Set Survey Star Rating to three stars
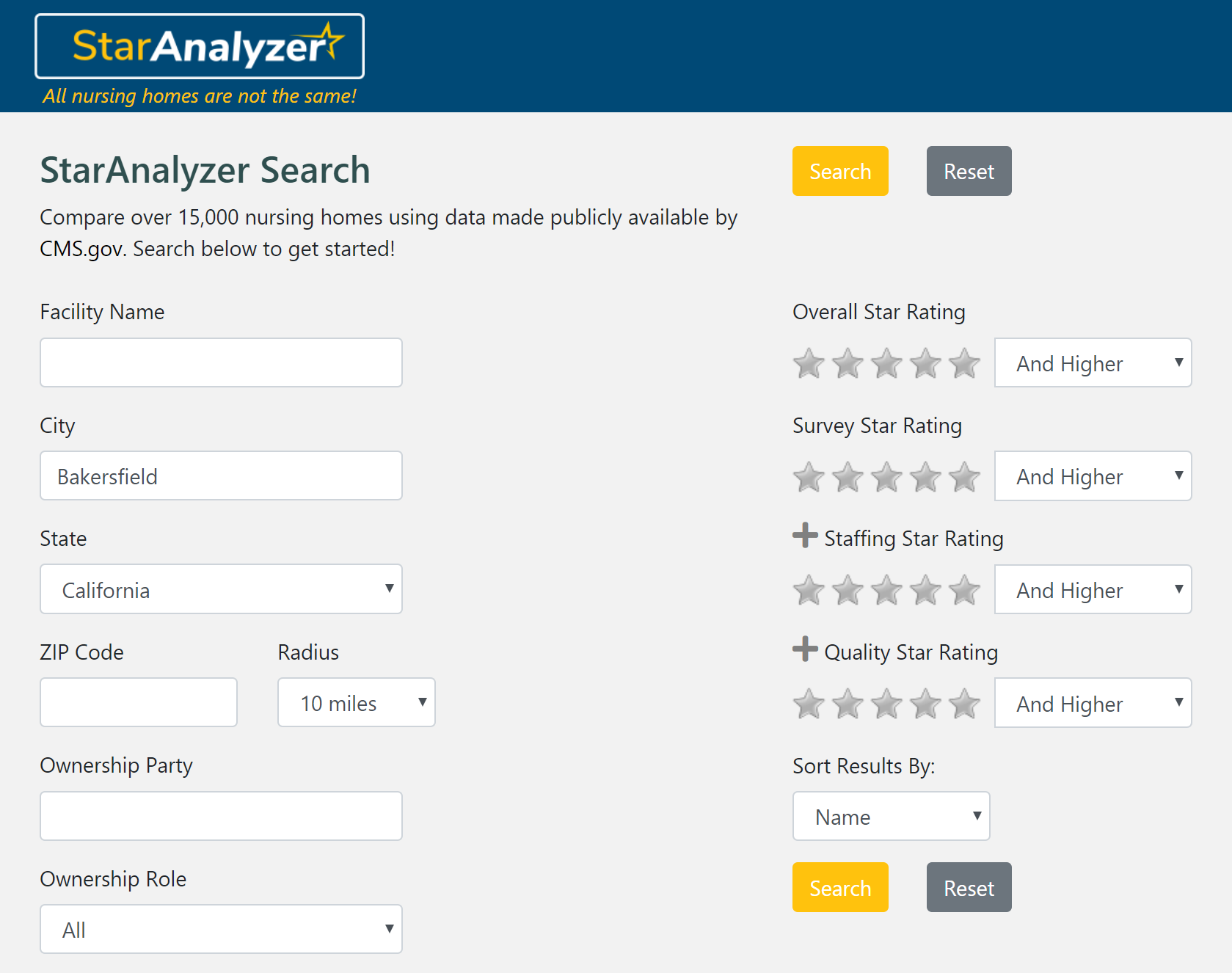Image resolution: width=1232 pixels, height=973 pixels. point(886,477)
